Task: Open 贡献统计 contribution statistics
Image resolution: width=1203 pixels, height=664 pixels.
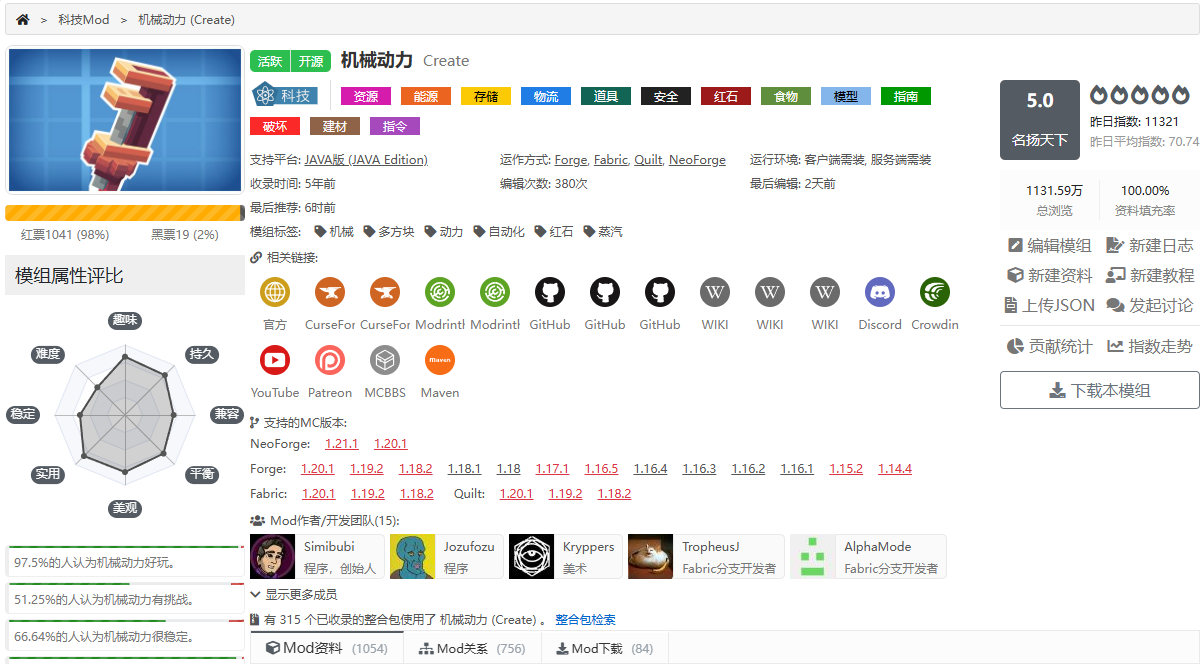Action: 1049,346
